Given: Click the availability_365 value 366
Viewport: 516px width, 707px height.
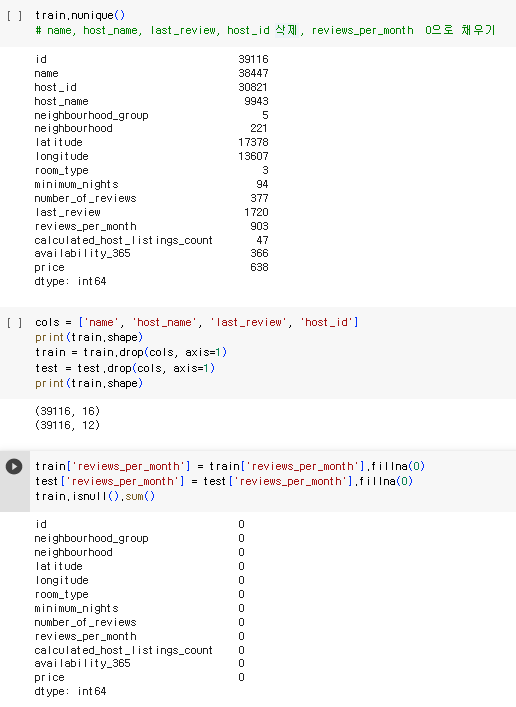Looking at the screenshot, I should pyautogui.click(x=259, y=253).
